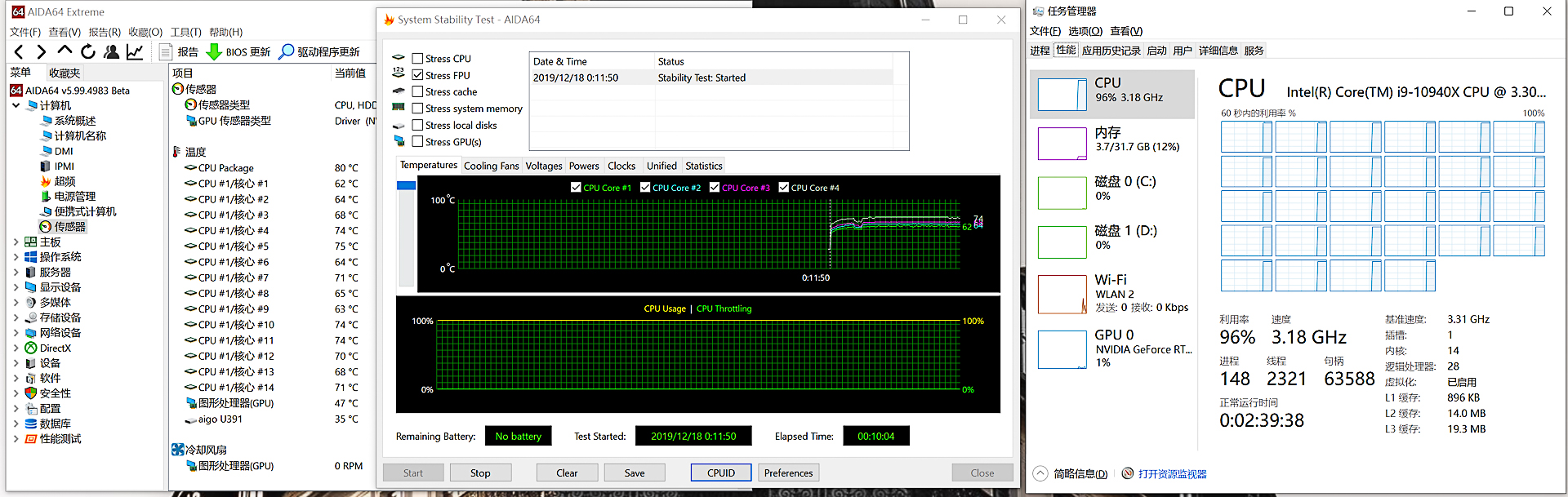
Task: Click the Clear button
Action: click(x=567, y=473)
